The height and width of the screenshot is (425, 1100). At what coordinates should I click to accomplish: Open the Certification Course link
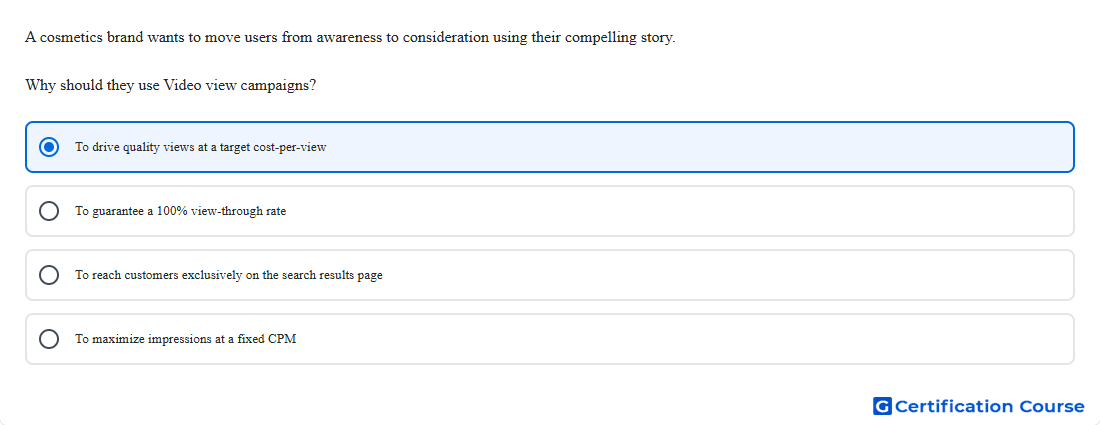coord(979,406)
